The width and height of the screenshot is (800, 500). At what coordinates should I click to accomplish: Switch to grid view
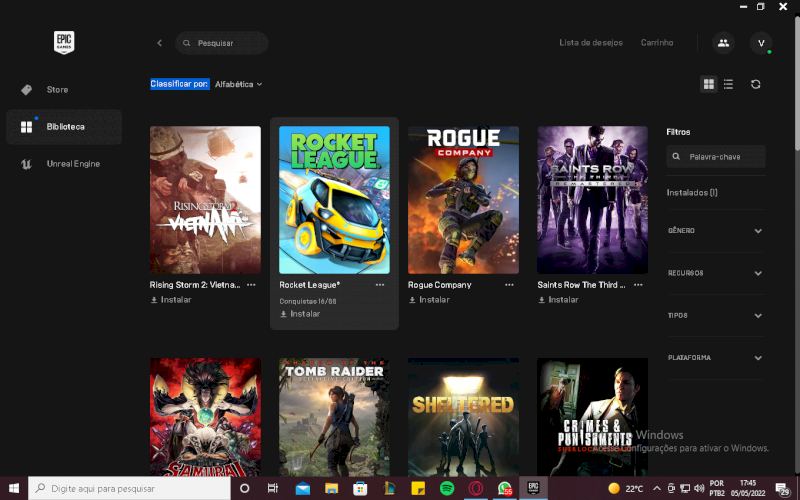[709, 84]
